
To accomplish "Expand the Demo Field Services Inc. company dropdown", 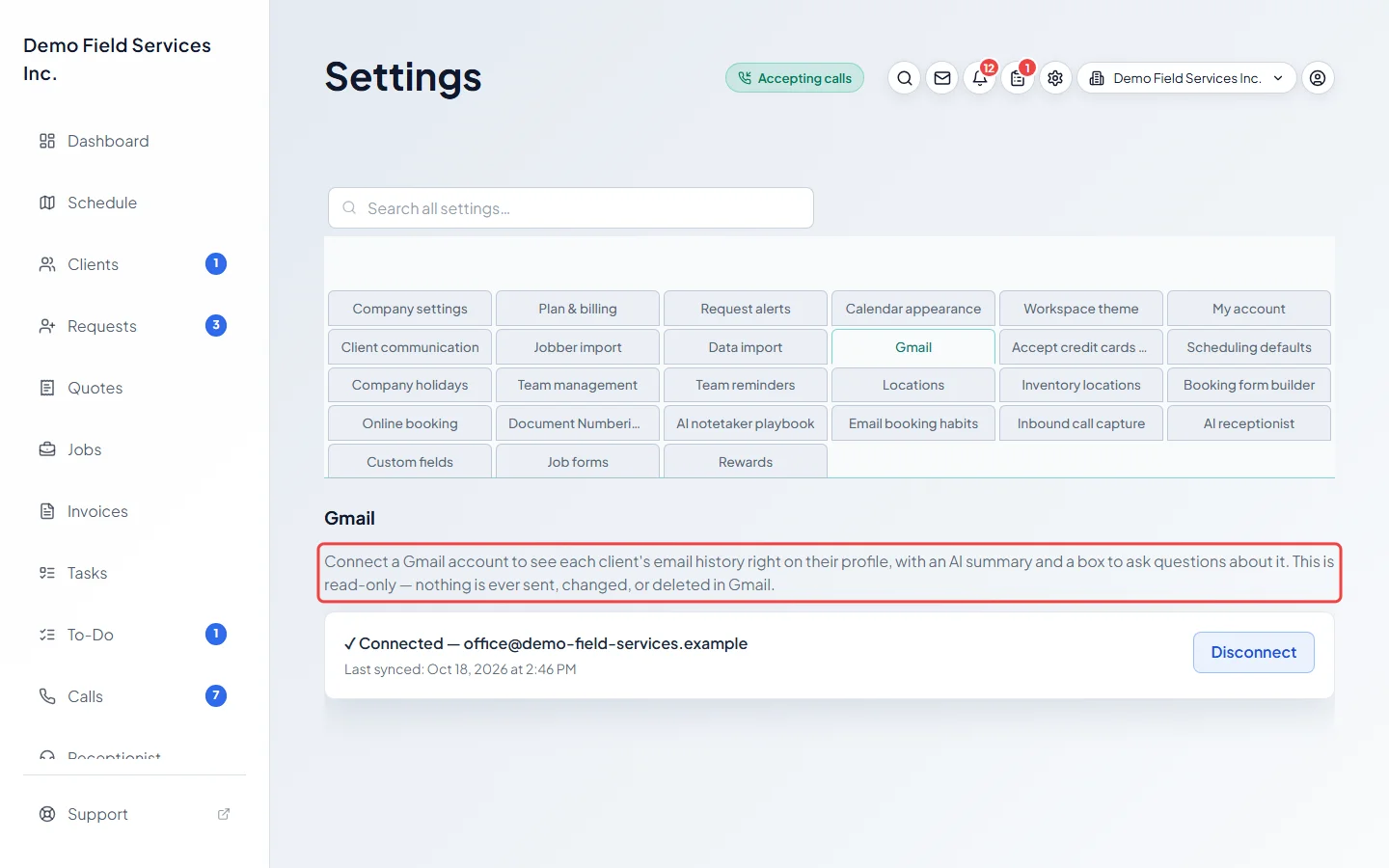I will coord(1186,78).
